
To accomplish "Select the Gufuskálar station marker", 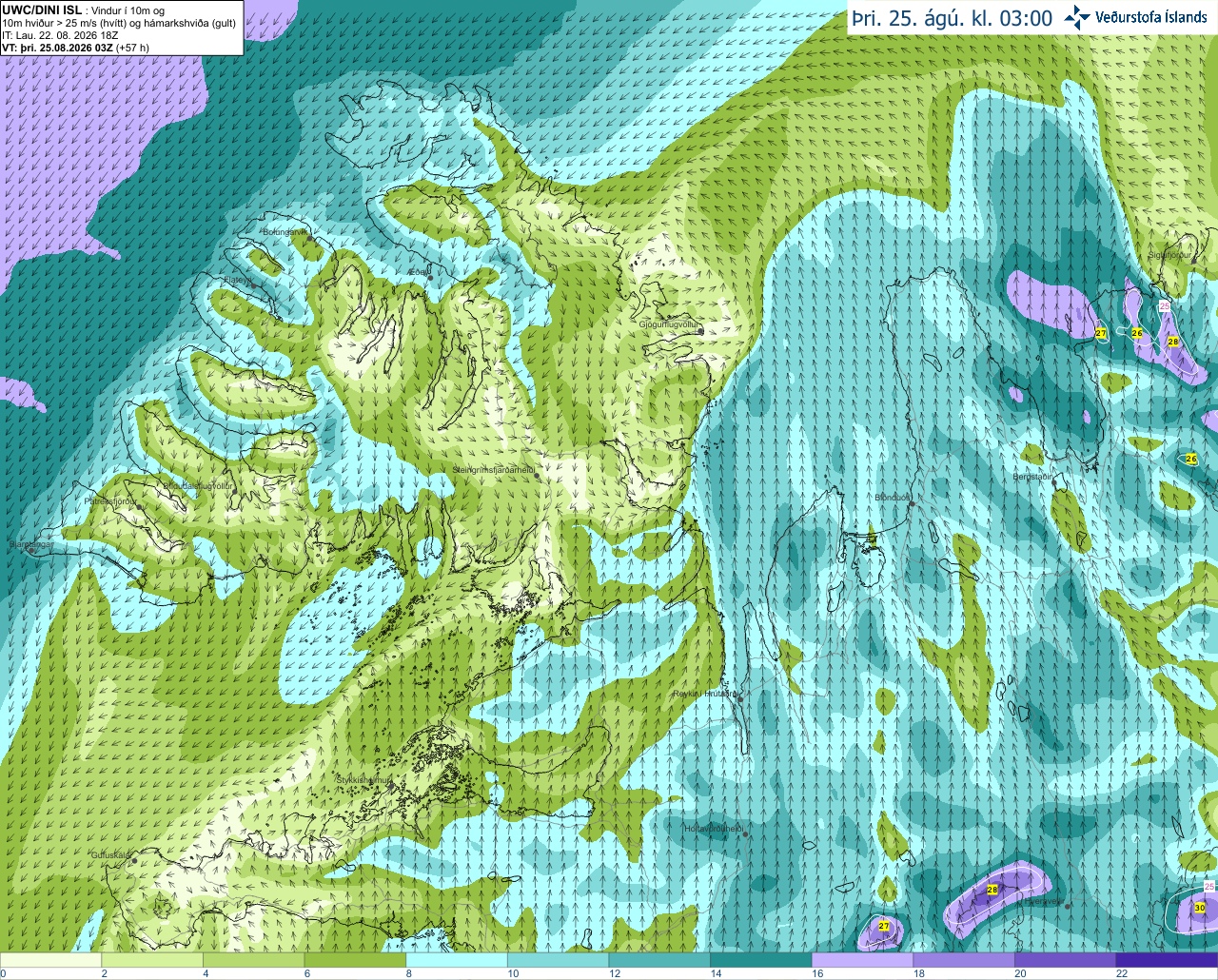I will pos(134,860).
